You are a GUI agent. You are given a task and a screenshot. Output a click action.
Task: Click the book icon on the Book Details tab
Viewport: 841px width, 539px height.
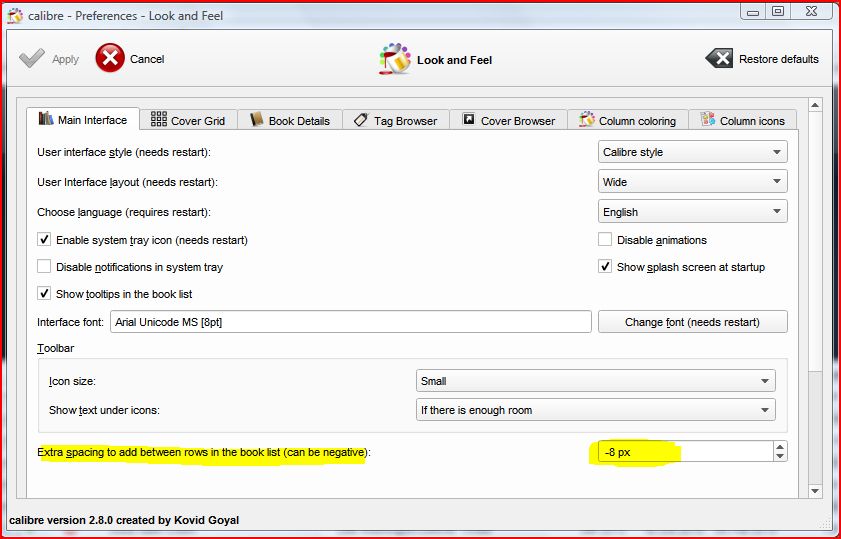pos(256,120)
